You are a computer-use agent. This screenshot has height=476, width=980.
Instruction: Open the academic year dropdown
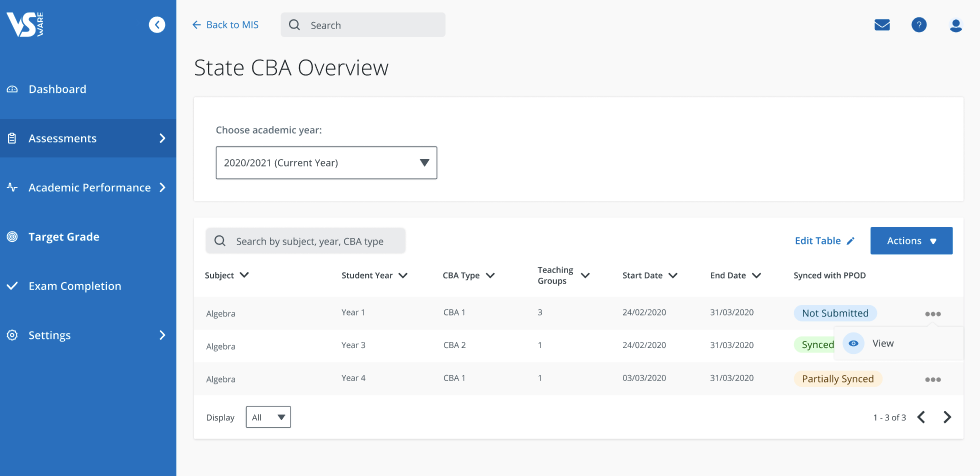coord(326,163)
